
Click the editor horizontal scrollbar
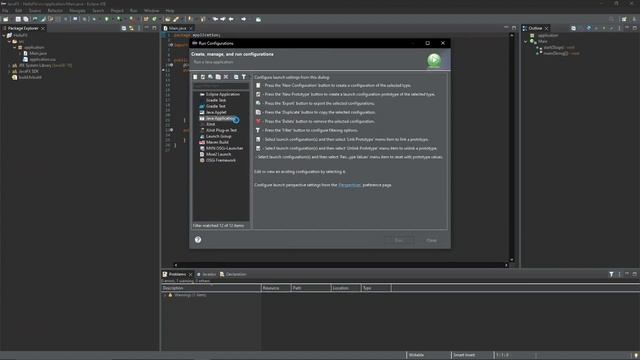tap(341, 265)
